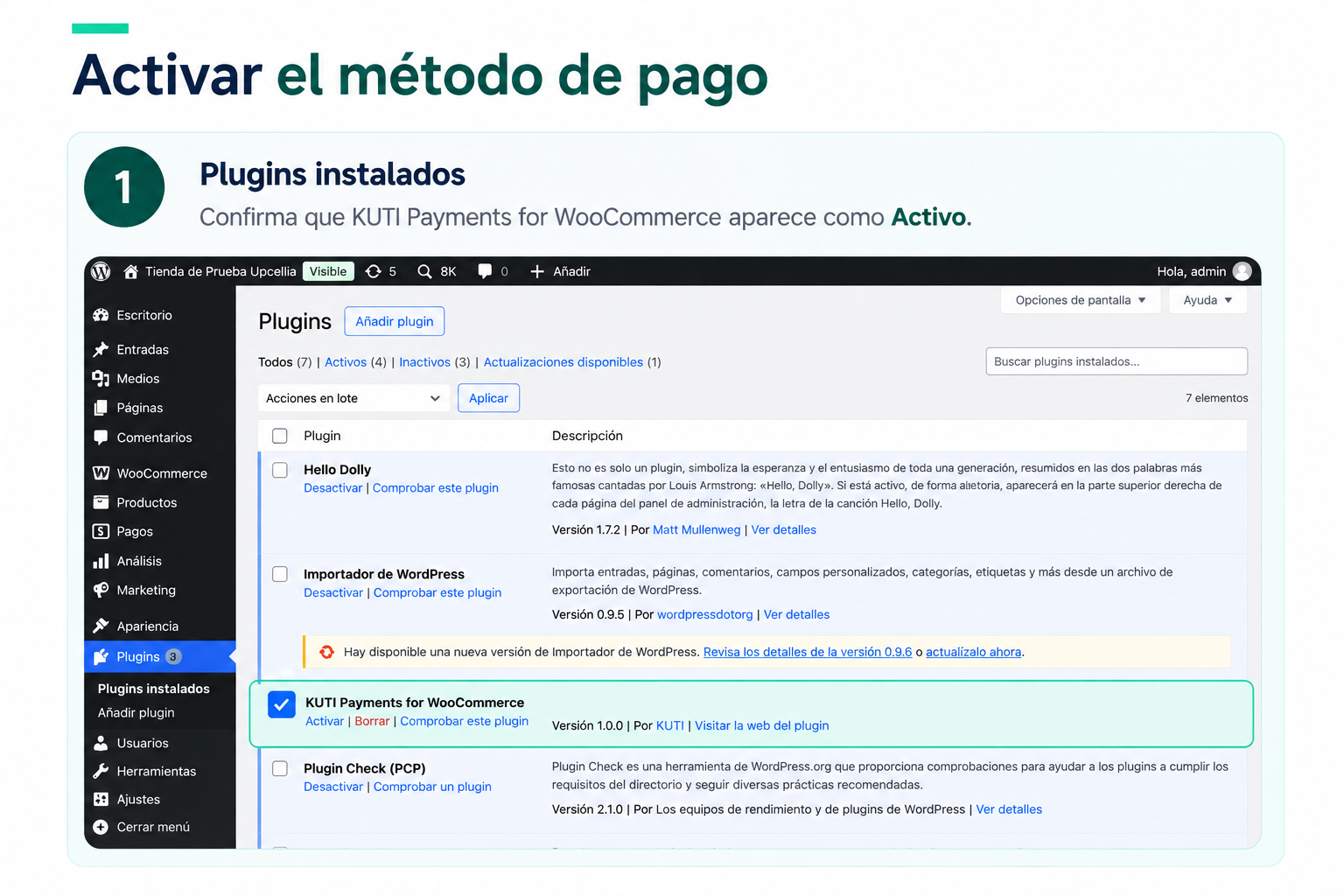The height and width of the screenshot is (896, 1344).
Task: Click the Cerrar menú collapse icon
Action: [x=101, y=827]
